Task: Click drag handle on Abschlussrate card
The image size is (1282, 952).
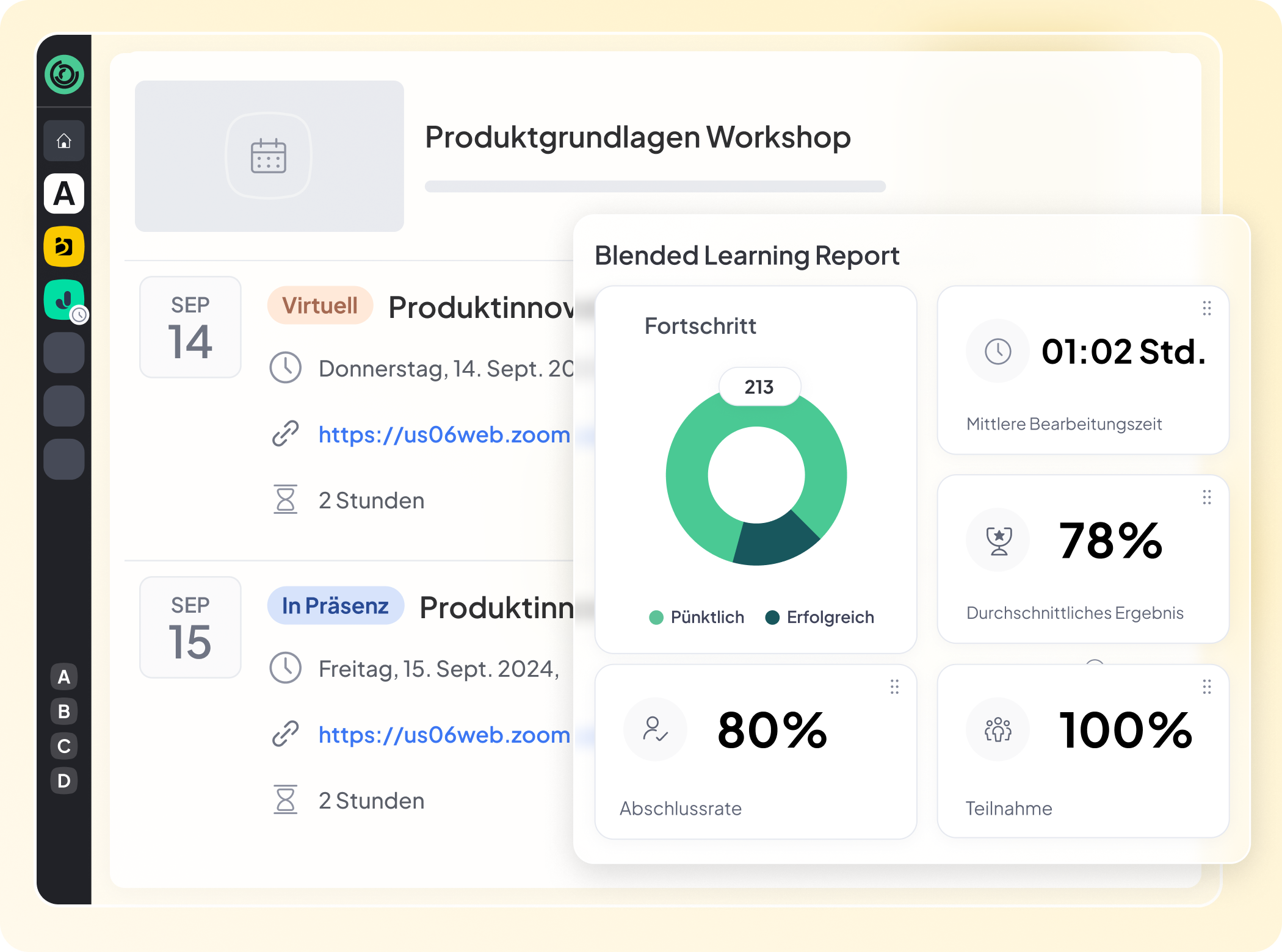Action: (x=894, y=687)
